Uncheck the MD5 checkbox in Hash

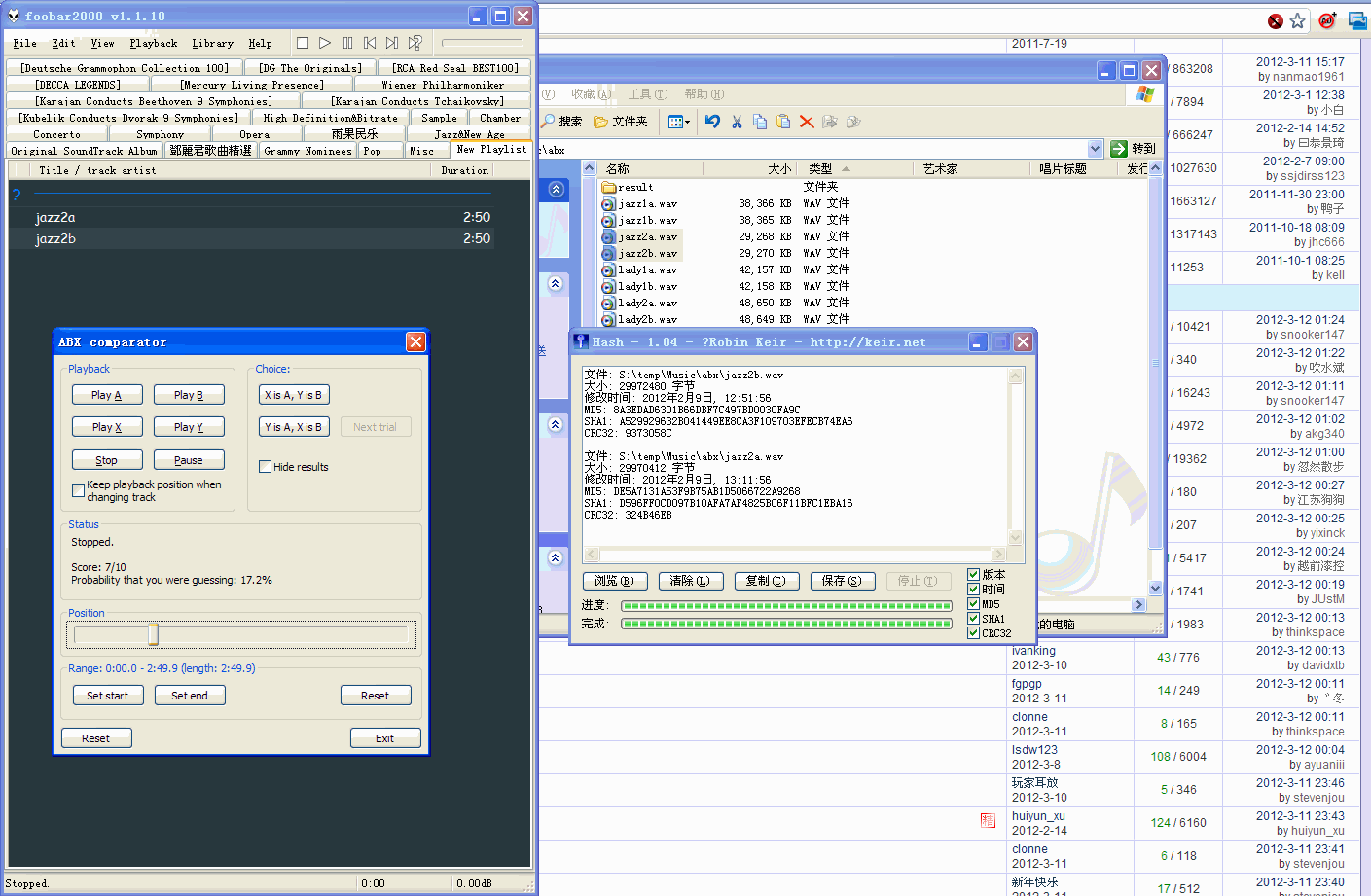[973, 603]
